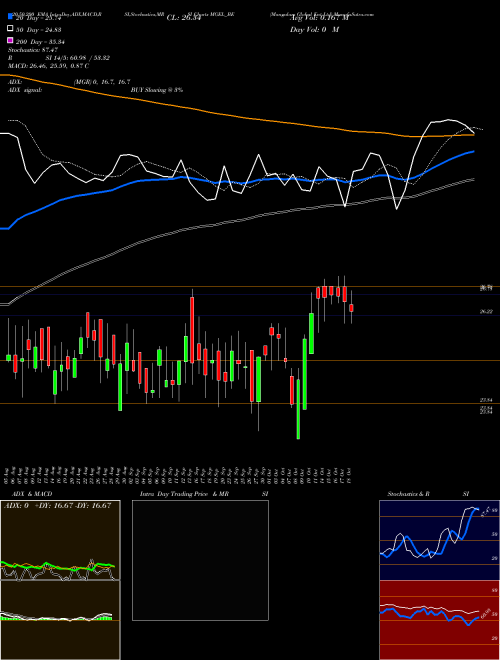The width and height of the screenshot is (500, 660).
Task: Select the '200 Day = 35.34' legend text
Action: pyautogui.click(x=40, y=42)
